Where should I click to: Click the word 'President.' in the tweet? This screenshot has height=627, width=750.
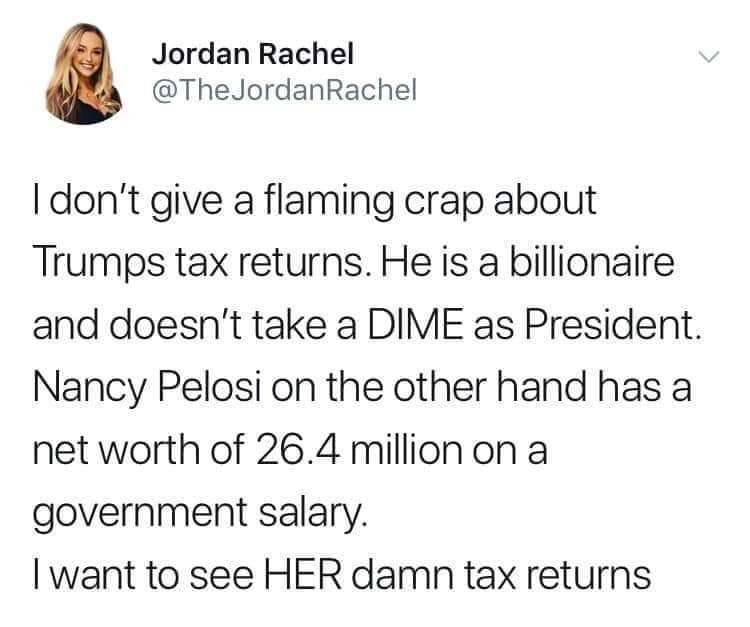[614, 325]
